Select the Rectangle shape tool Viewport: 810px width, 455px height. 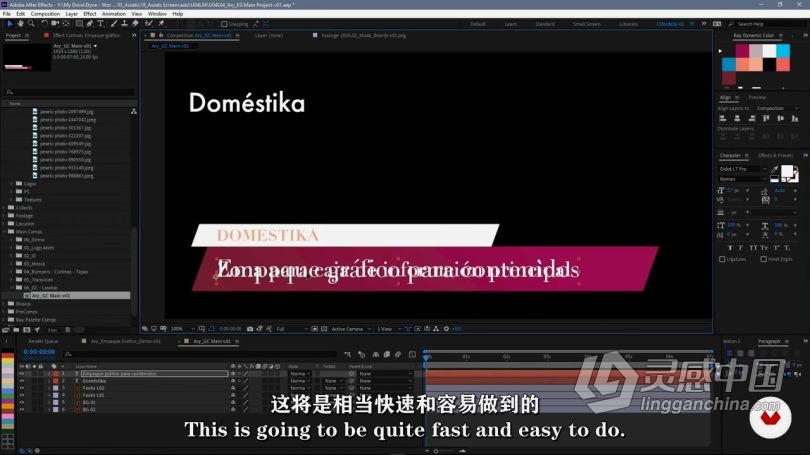[x=79, y=24]
